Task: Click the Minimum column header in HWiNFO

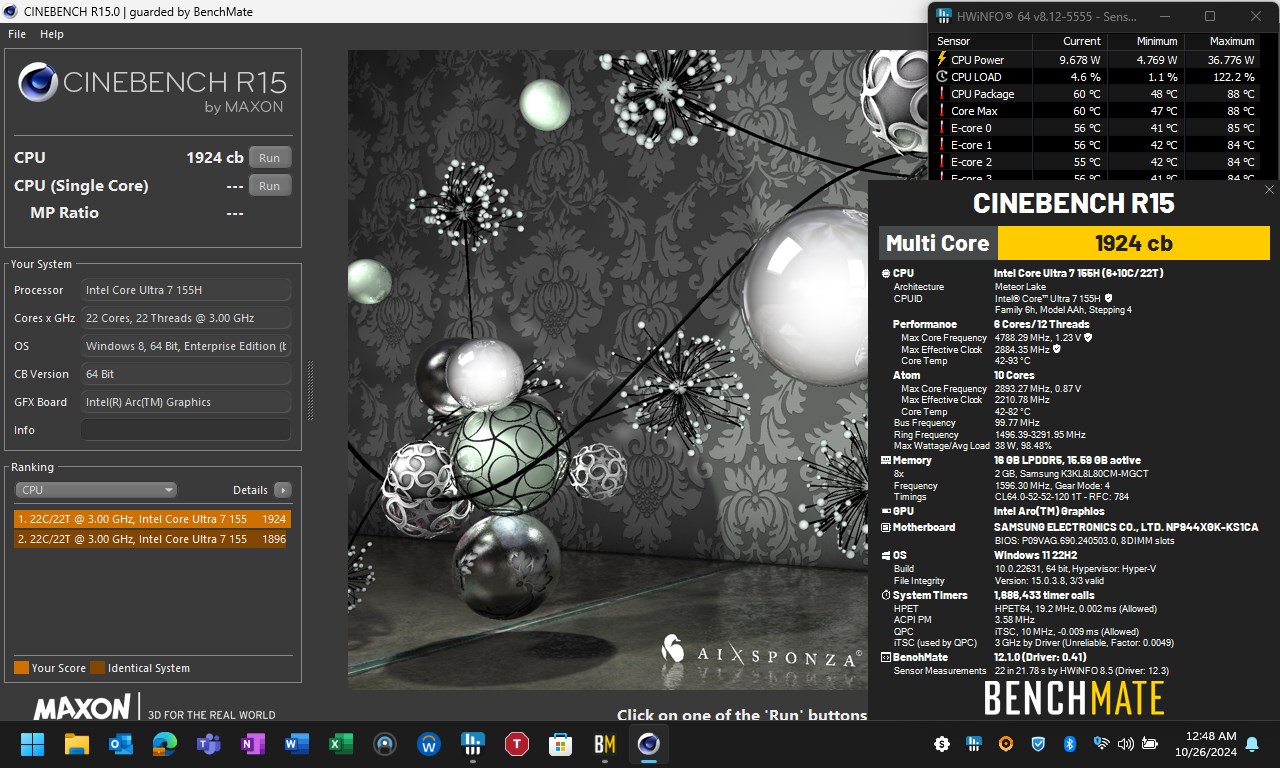Action: pos(1146,41)
